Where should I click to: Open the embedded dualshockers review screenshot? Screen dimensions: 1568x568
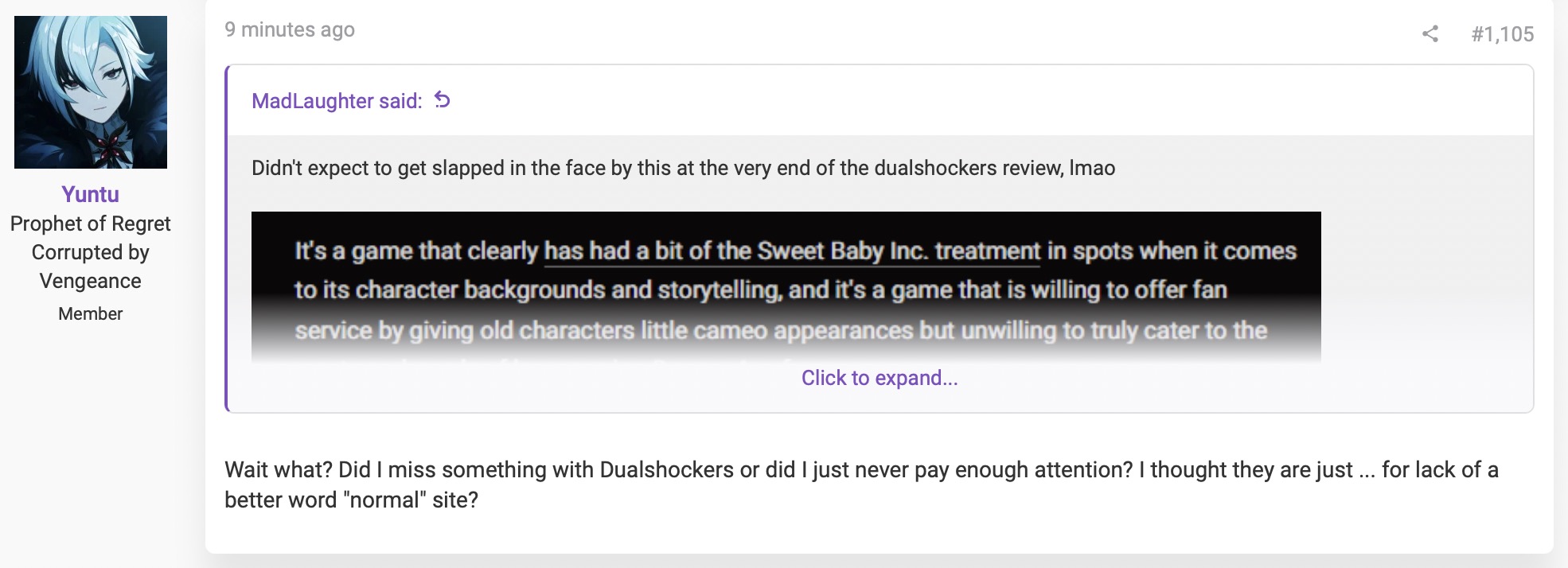(x=786, y=287)
